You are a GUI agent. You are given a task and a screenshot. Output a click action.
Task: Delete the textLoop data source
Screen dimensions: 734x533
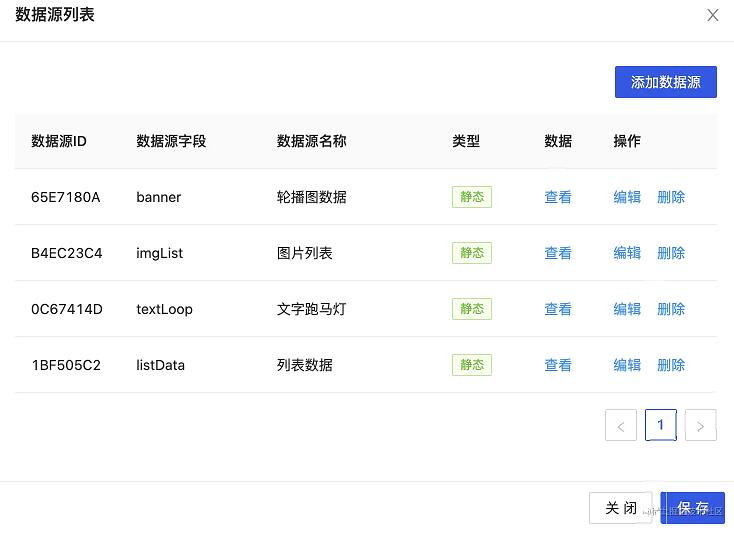tap(671, 309)
